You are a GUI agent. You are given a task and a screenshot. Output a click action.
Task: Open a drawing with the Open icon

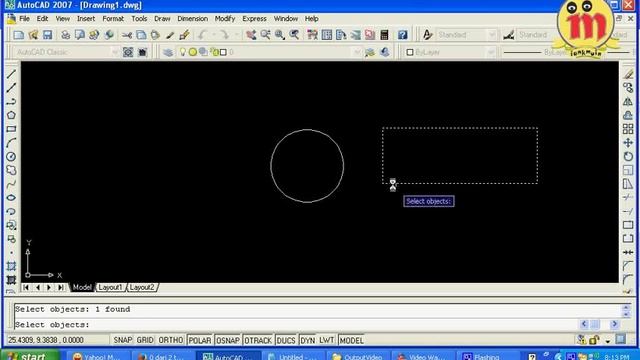tap(33, 35)
